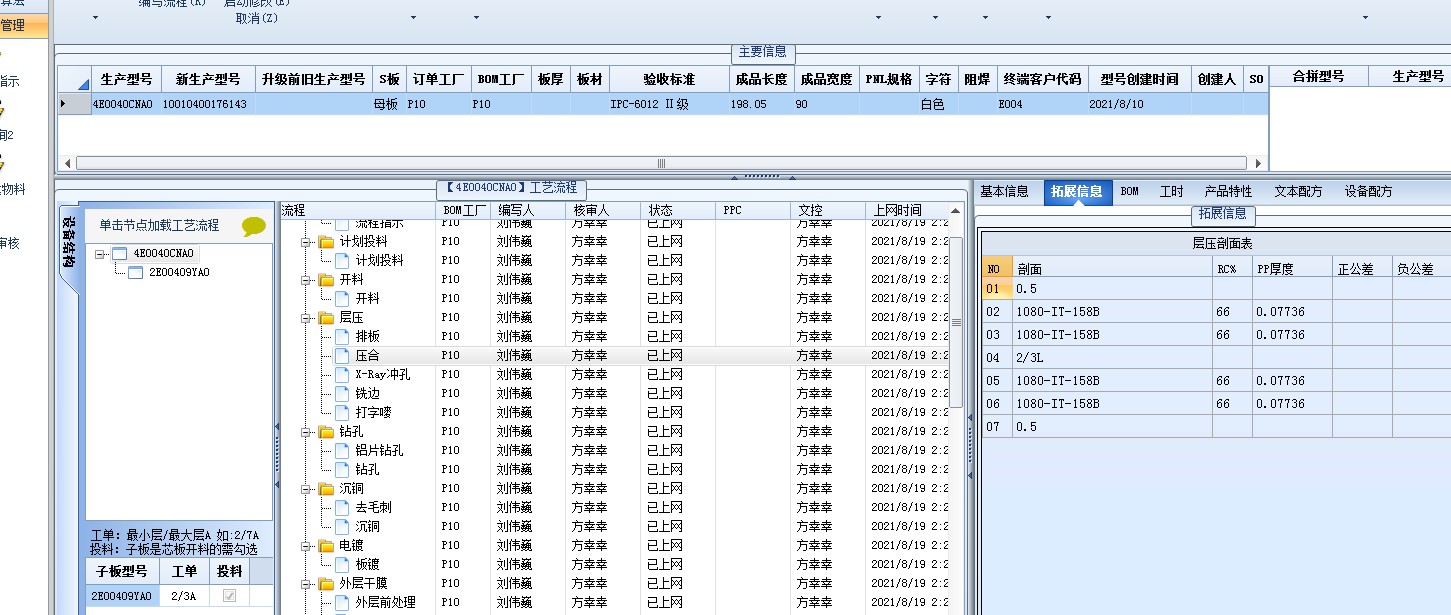The width and height of the screenshot is (1451, 615).
Task: Select the 压合 process row
Action: pyautogui.click(x=615, y=356)
